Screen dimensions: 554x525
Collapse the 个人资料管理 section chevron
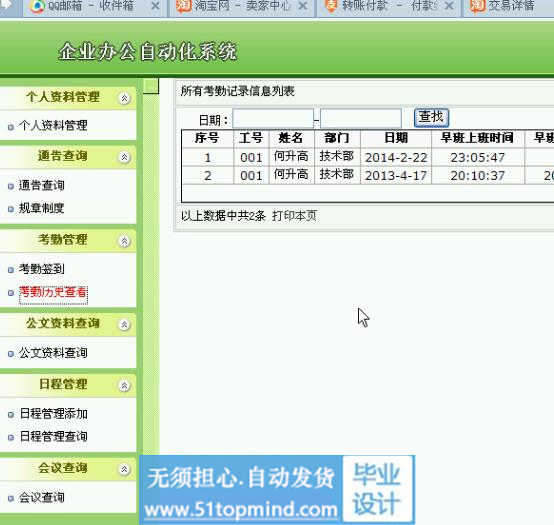coord(124,98)
